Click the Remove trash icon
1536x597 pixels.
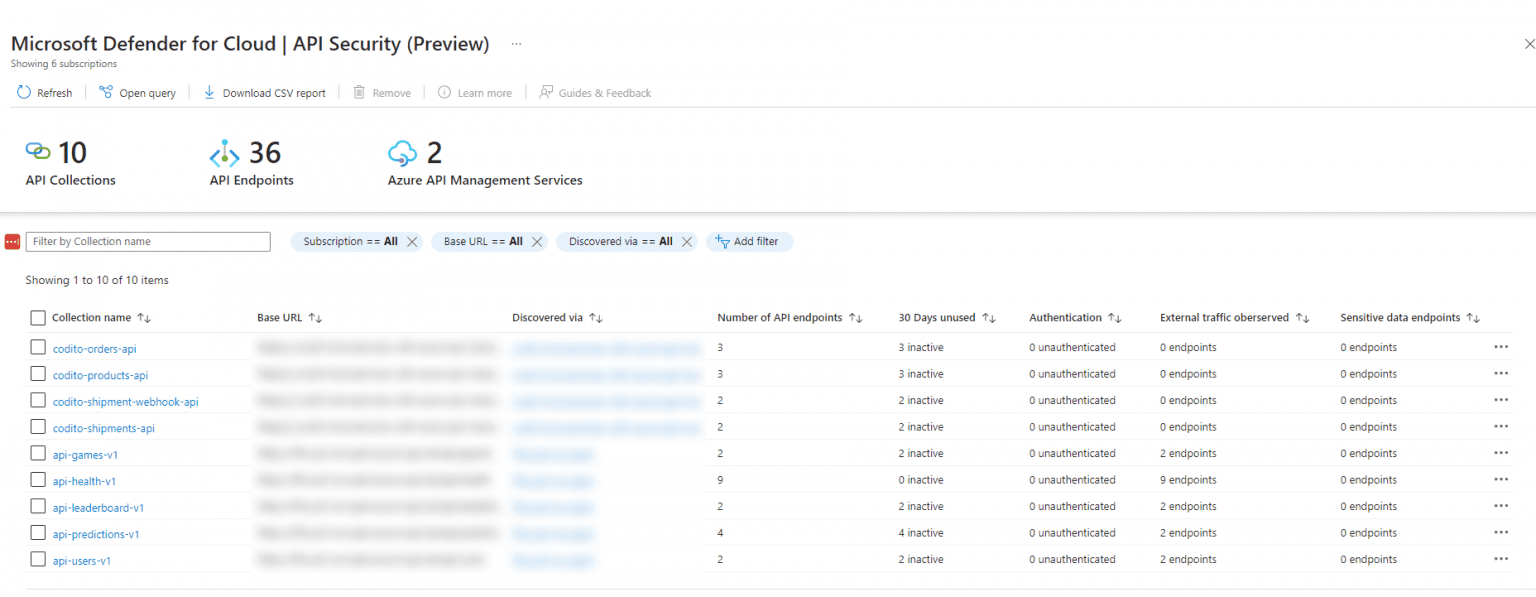[x=361, y=92]
